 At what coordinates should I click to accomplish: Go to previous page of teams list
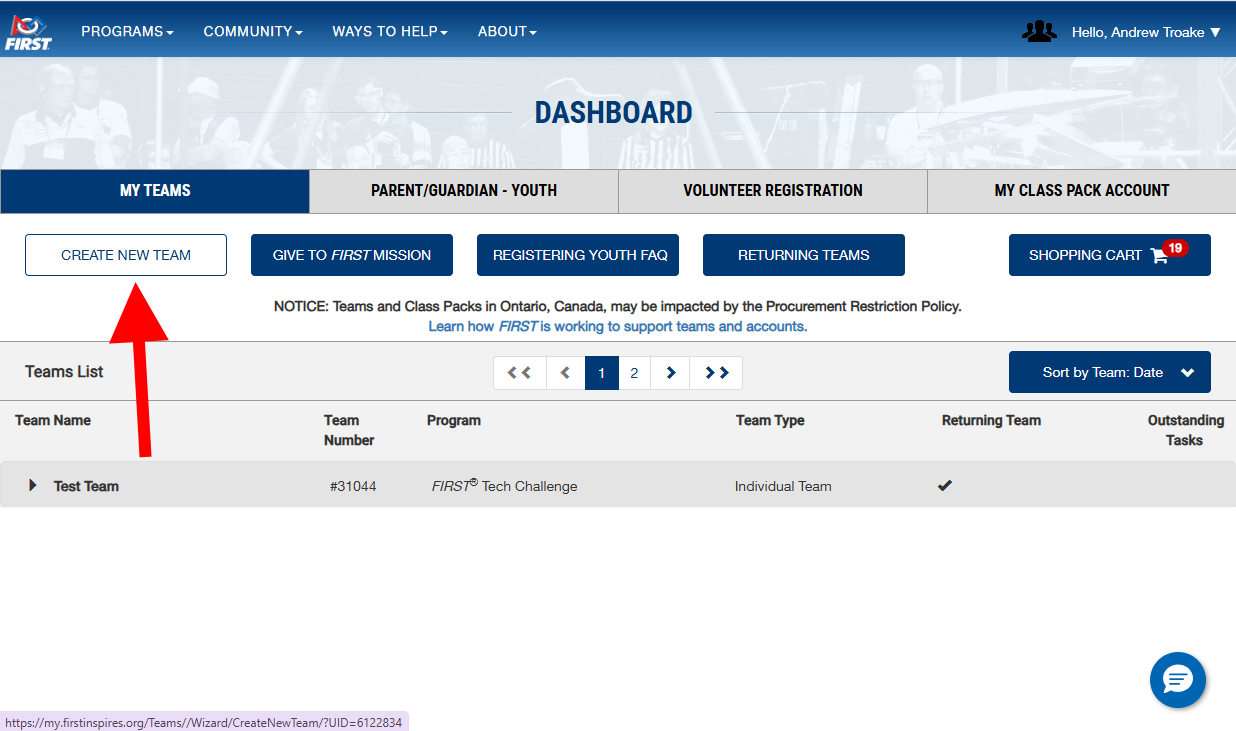[565, 373]
